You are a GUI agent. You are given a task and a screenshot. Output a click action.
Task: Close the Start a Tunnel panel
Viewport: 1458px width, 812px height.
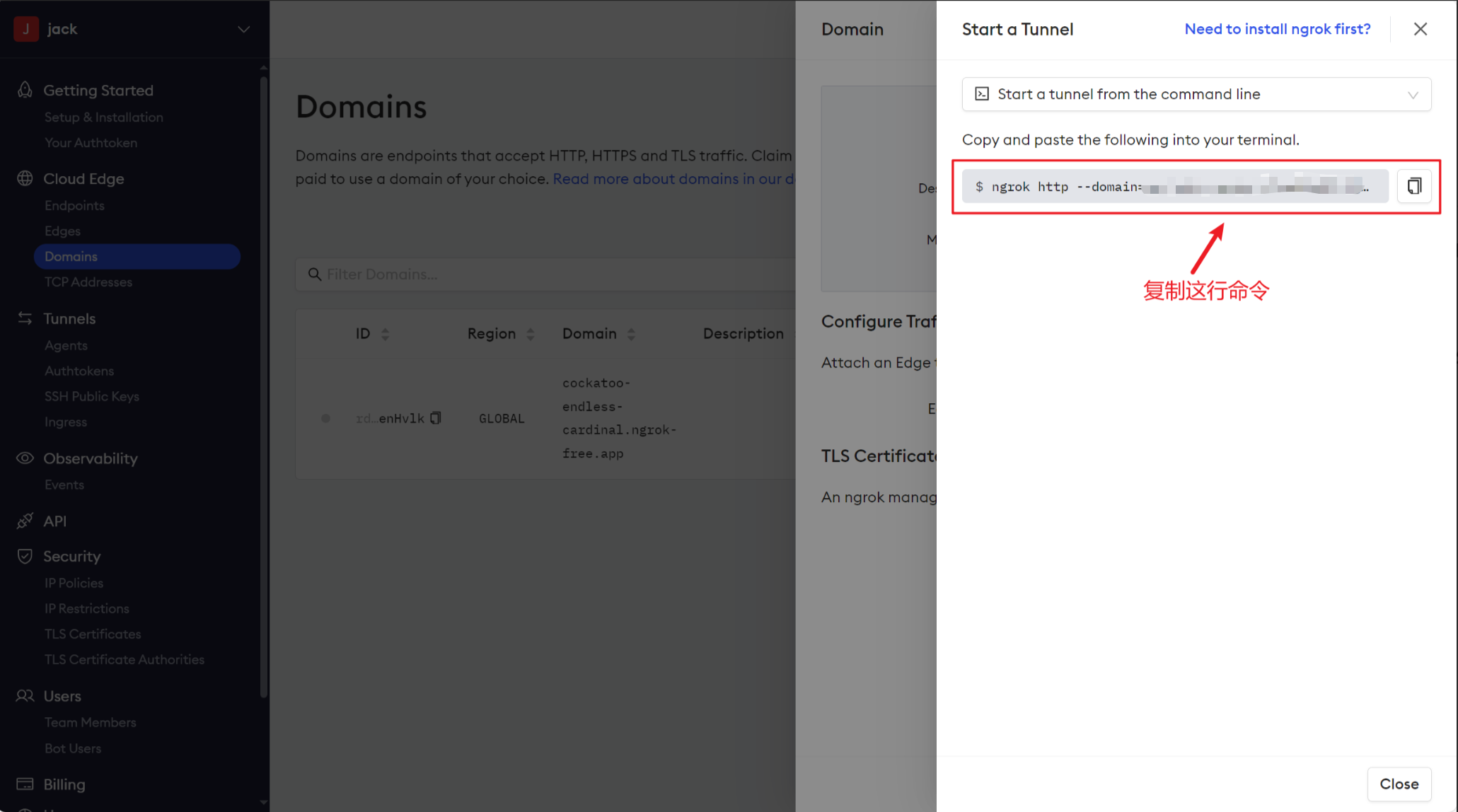tap(1420, 29)
